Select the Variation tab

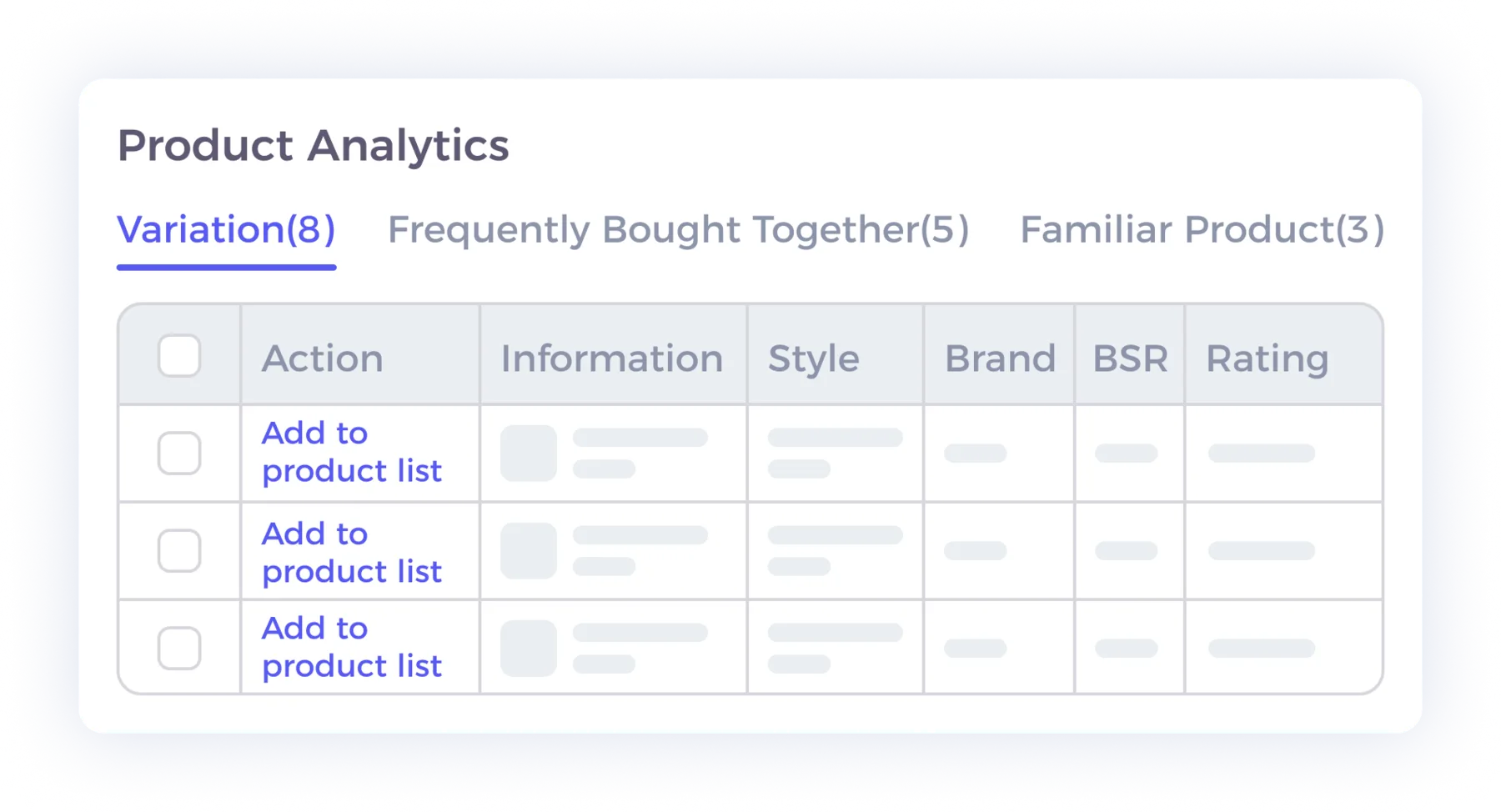[226, 230]
